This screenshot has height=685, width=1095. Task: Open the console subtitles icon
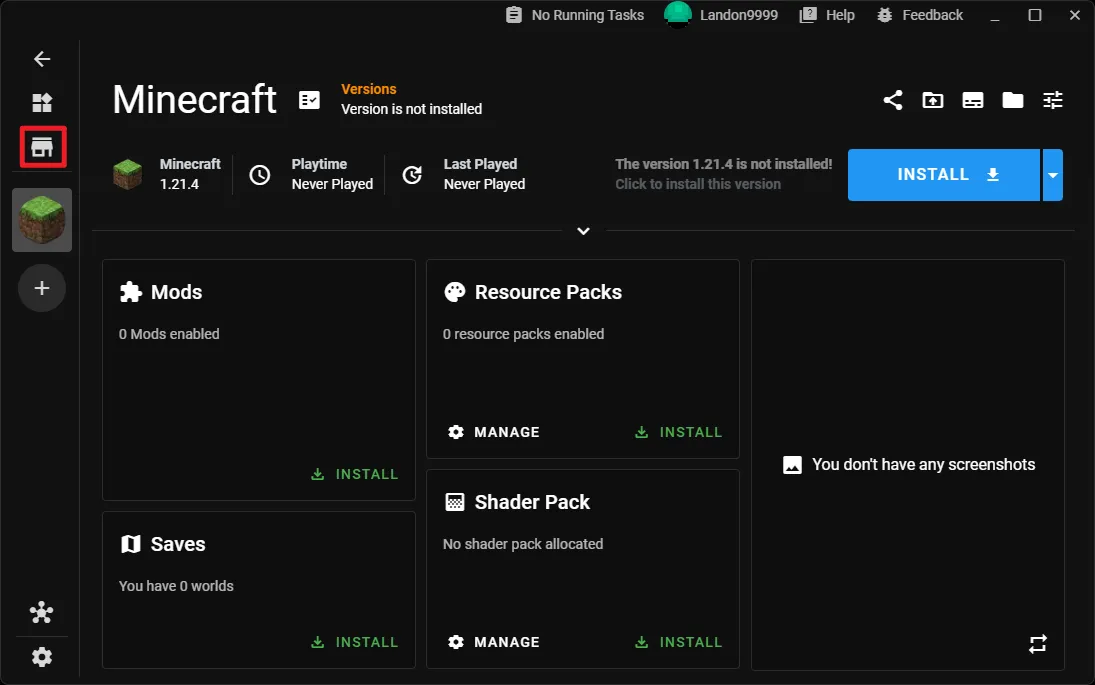click(973, 101)
